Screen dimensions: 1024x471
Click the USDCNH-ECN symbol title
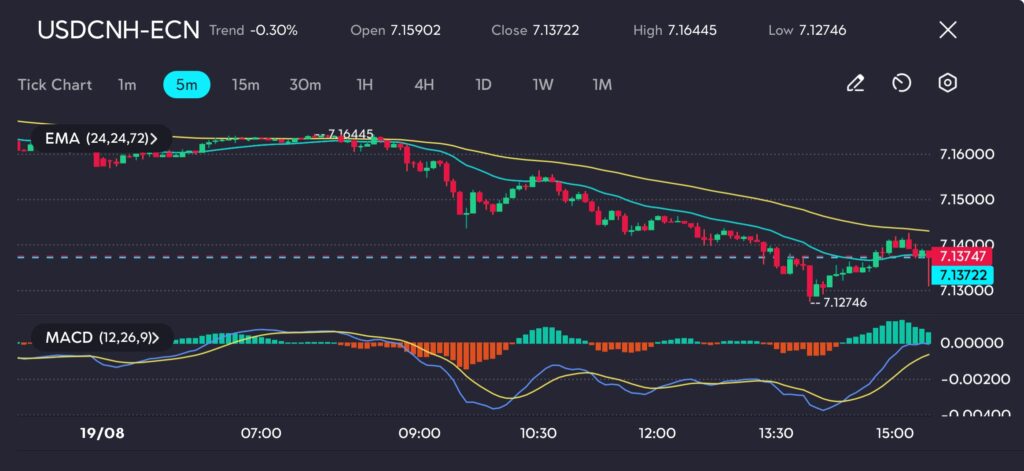click(x=118, y=30)
